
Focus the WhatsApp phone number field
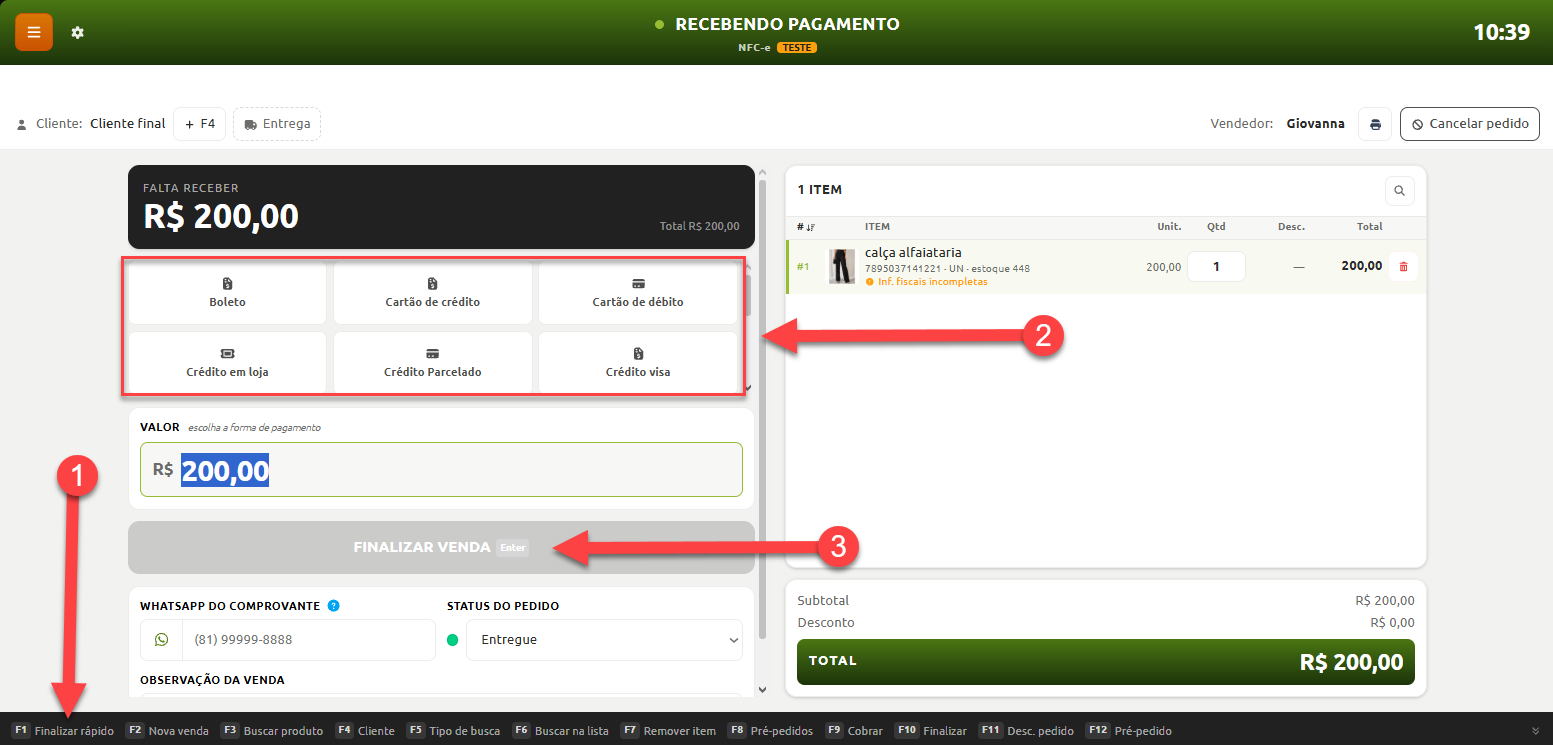pos(309,640)
